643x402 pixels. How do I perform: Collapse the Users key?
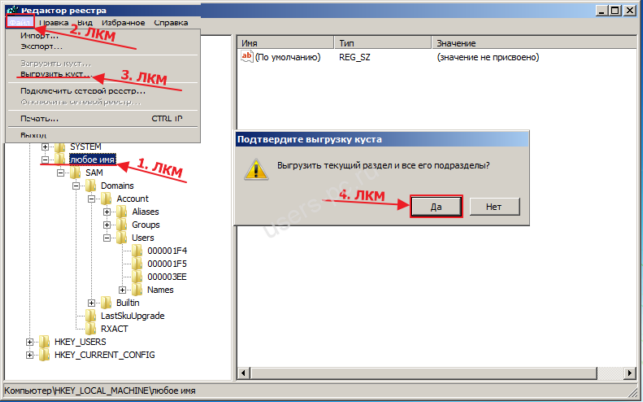click(107, 238)
